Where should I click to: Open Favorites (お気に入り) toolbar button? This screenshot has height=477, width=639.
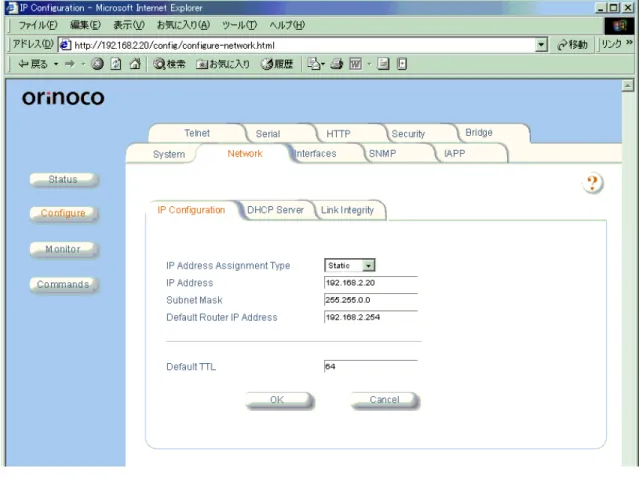pos(223,64)
